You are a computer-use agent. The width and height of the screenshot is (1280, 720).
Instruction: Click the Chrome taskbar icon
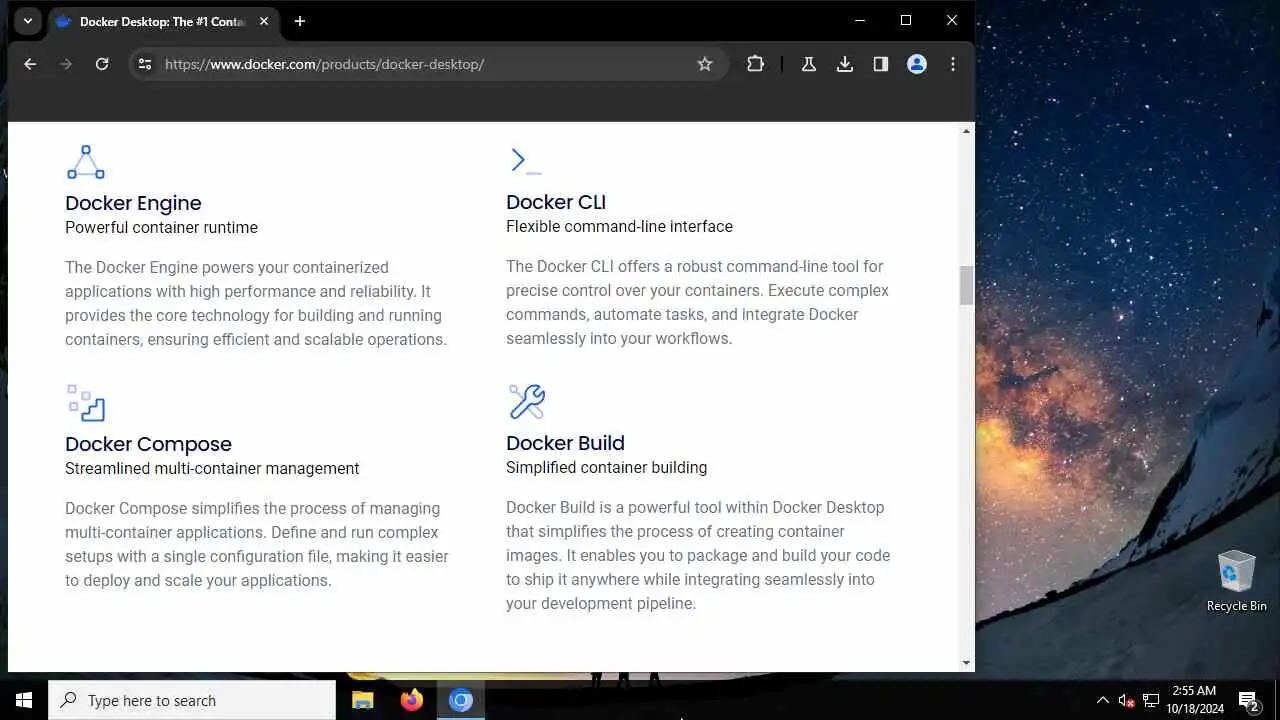(x=461, y=700)
